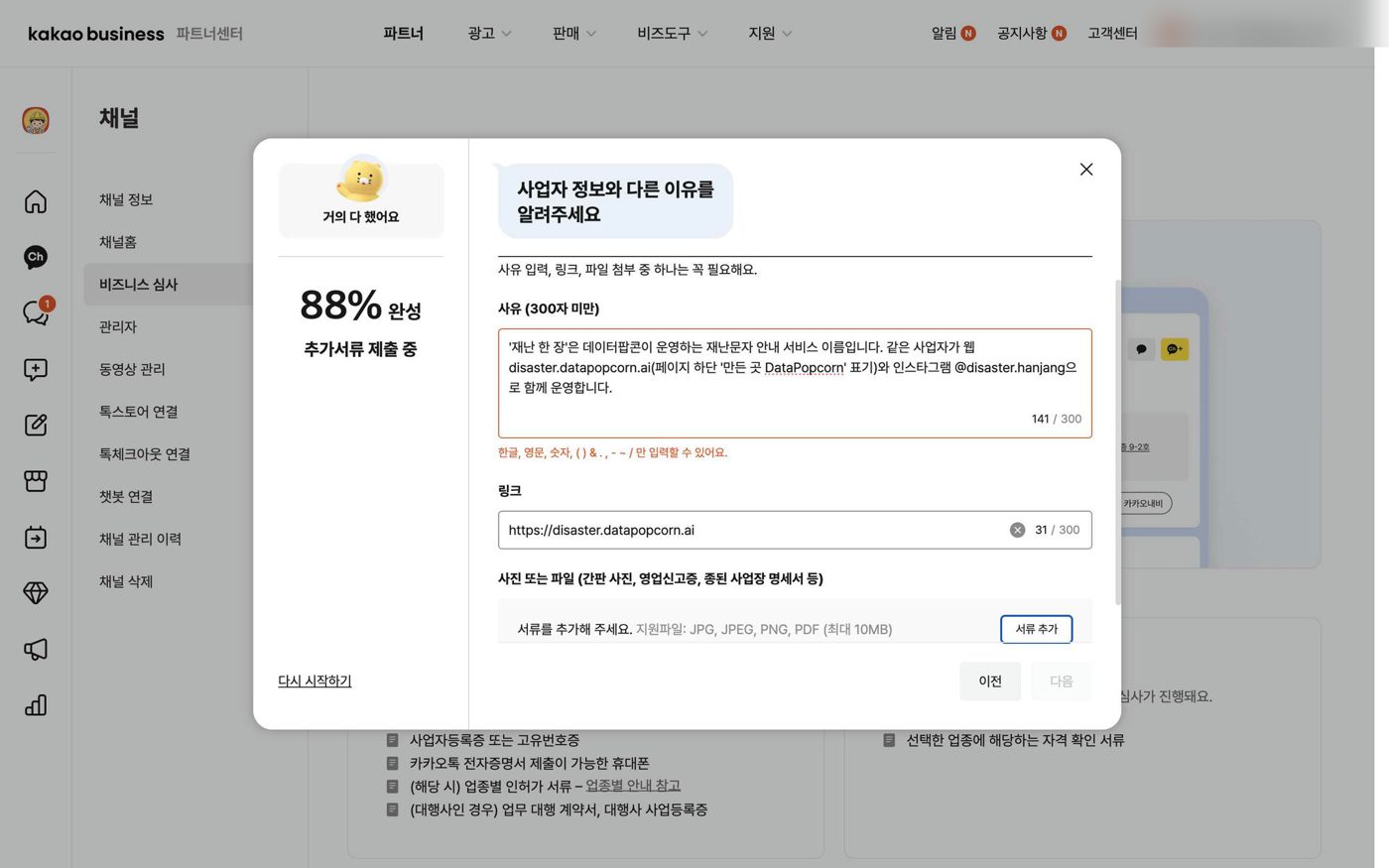The image size is (1389, 868).
Task: Select 관리자 in side menu
Action: [118, 326]
